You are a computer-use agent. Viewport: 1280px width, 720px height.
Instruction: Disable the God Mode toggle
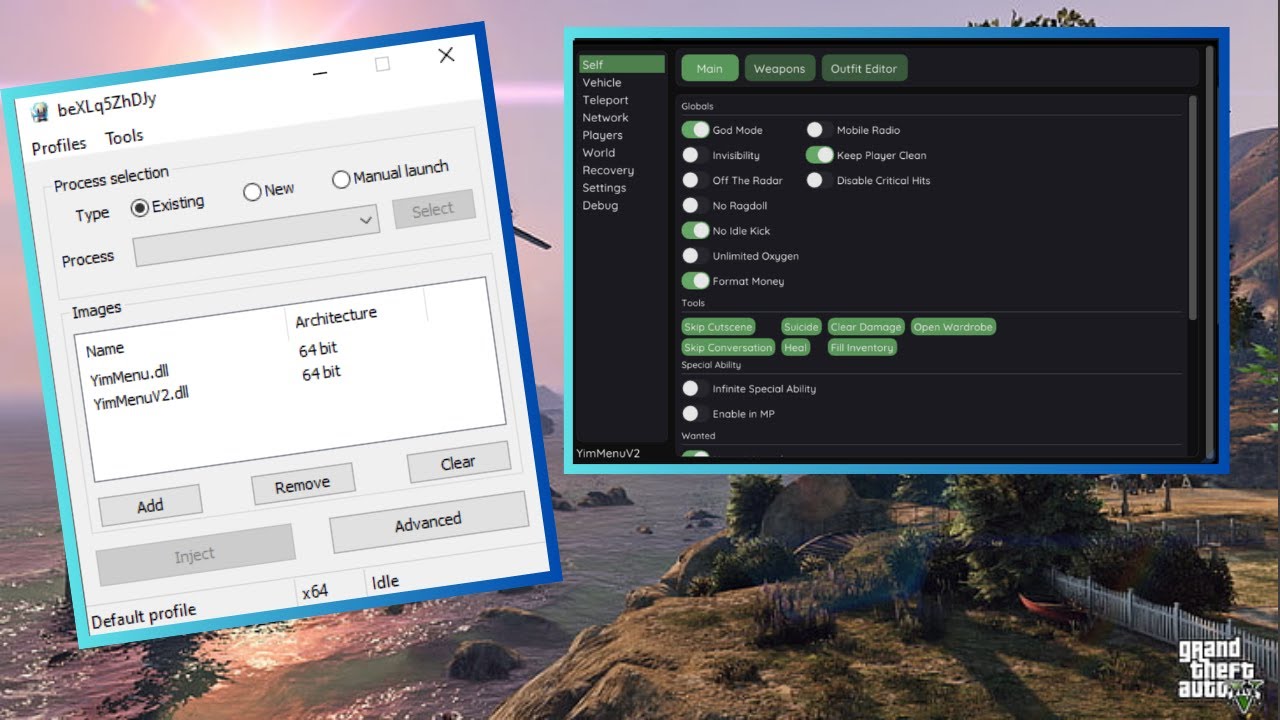tap(695, 130)
